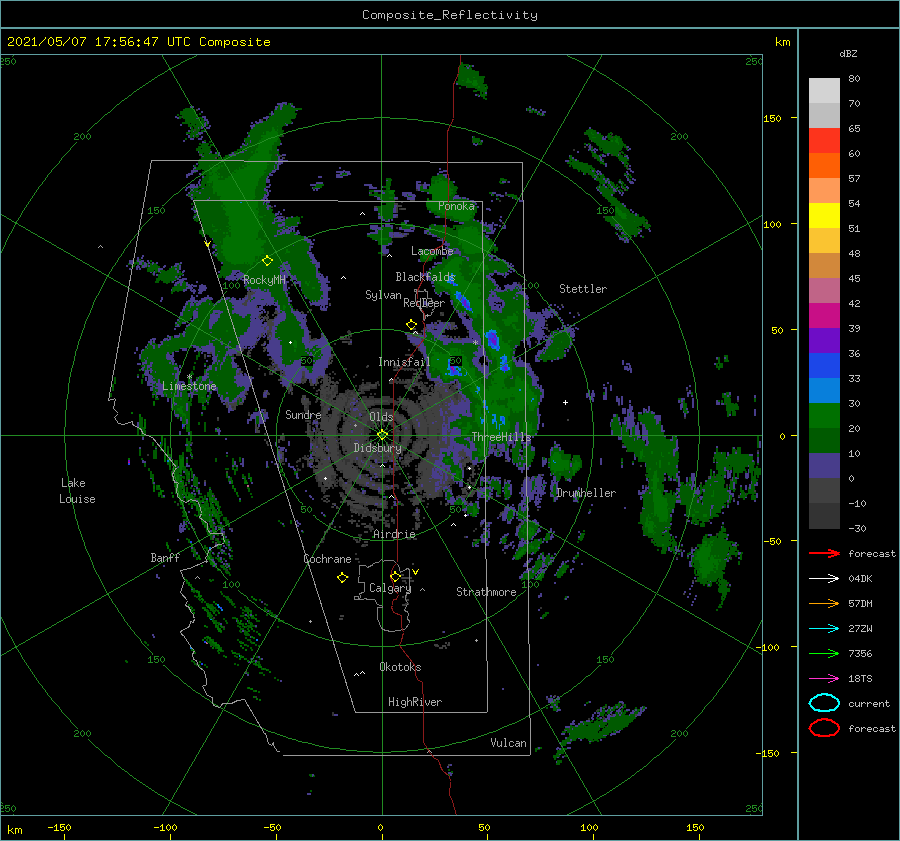The image size is (900, 841).
Task: Select the red 65 dBZ swatch
Action: [x=824, y=141]
